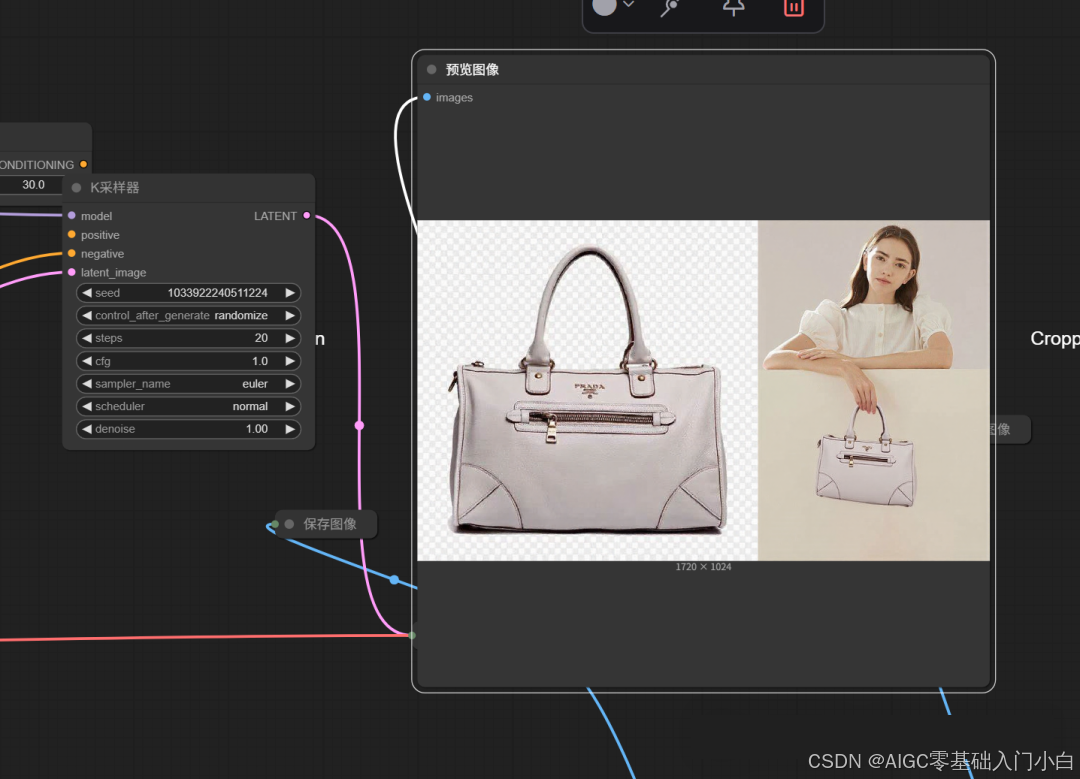Increase cfg with the right arrow
The image size is (1080, 779).
290,361
